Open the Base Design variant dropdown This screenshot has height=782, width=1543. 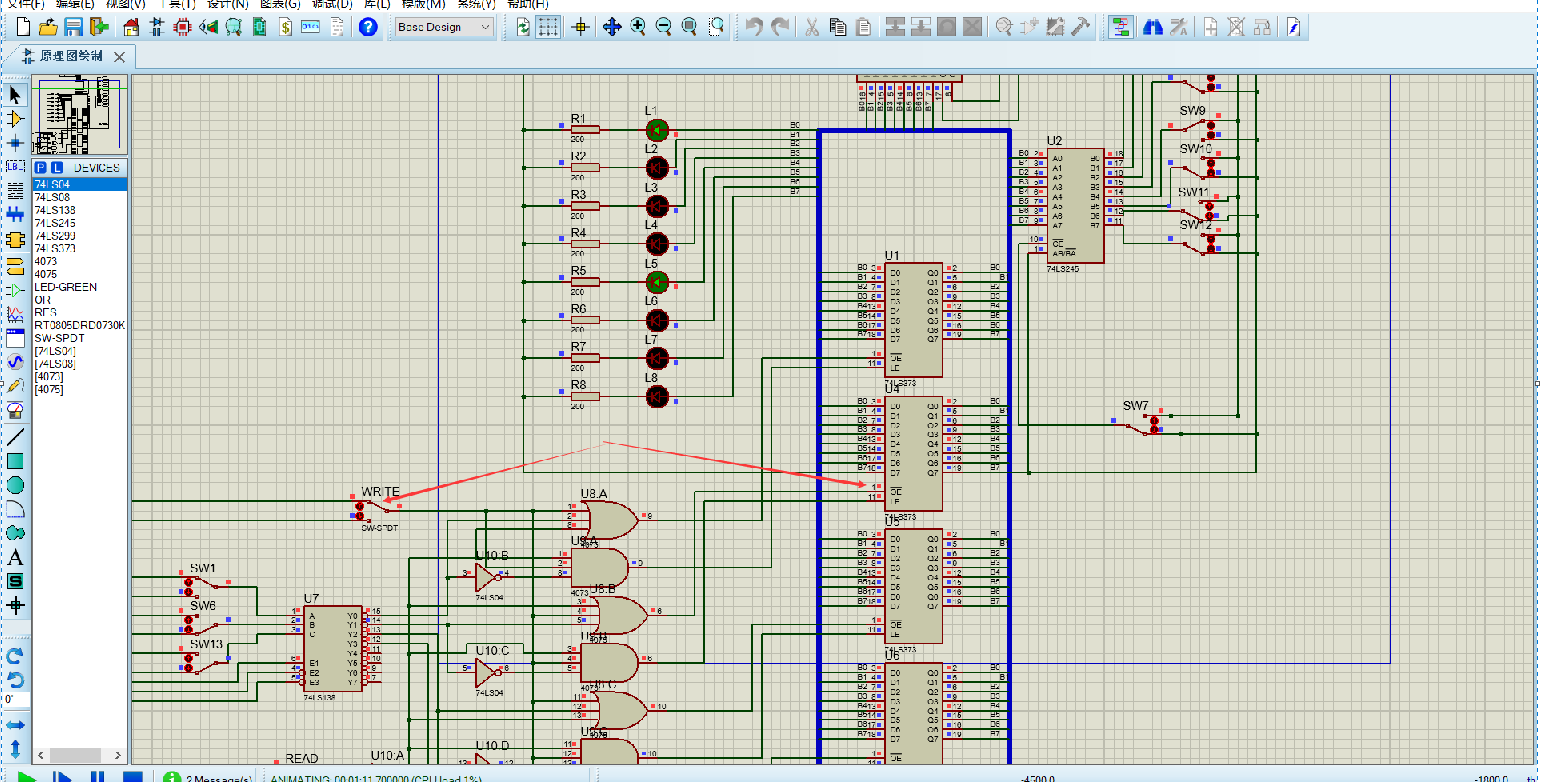pyautogui.click(x=444, y=27)
